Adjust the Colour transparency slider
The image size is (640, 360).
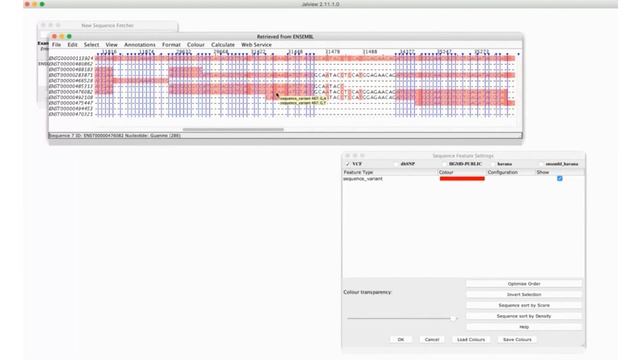click(453, 318)
